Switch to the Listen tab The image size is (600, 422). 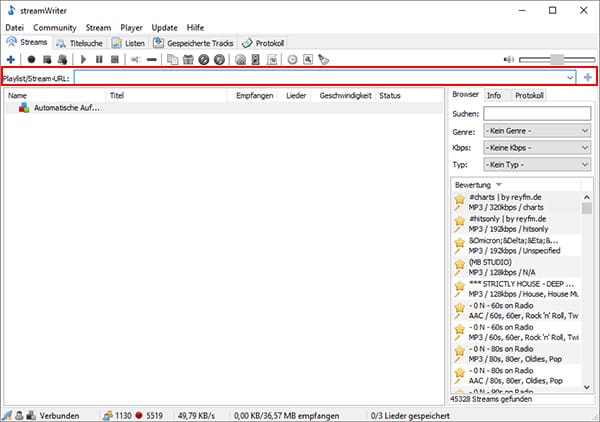(x=128, y=43)
